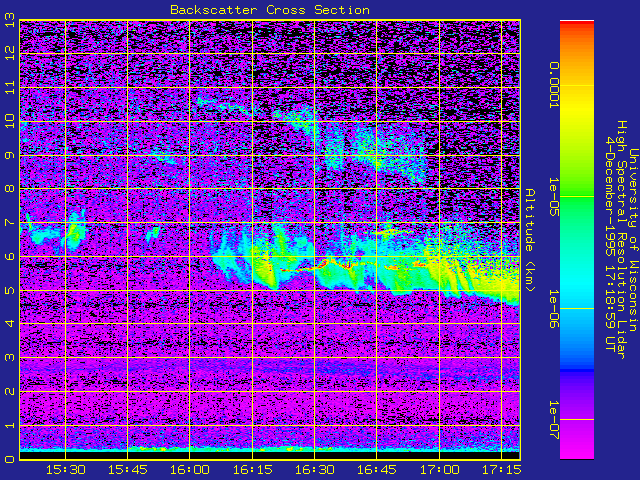
Task: Select altitude tick label 1
Action: pos(10,425)
